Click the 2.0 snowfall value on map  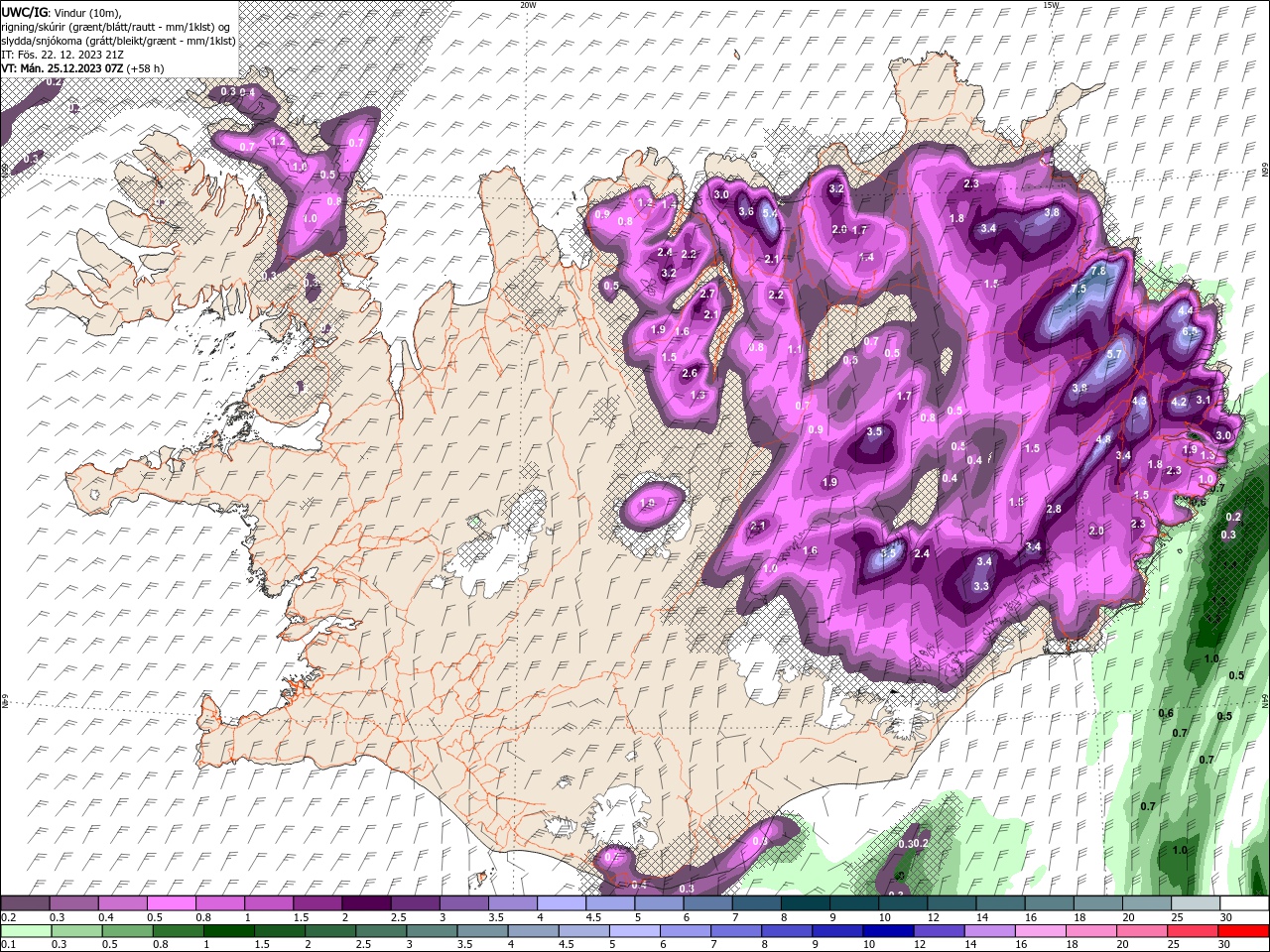(1096, 531)
